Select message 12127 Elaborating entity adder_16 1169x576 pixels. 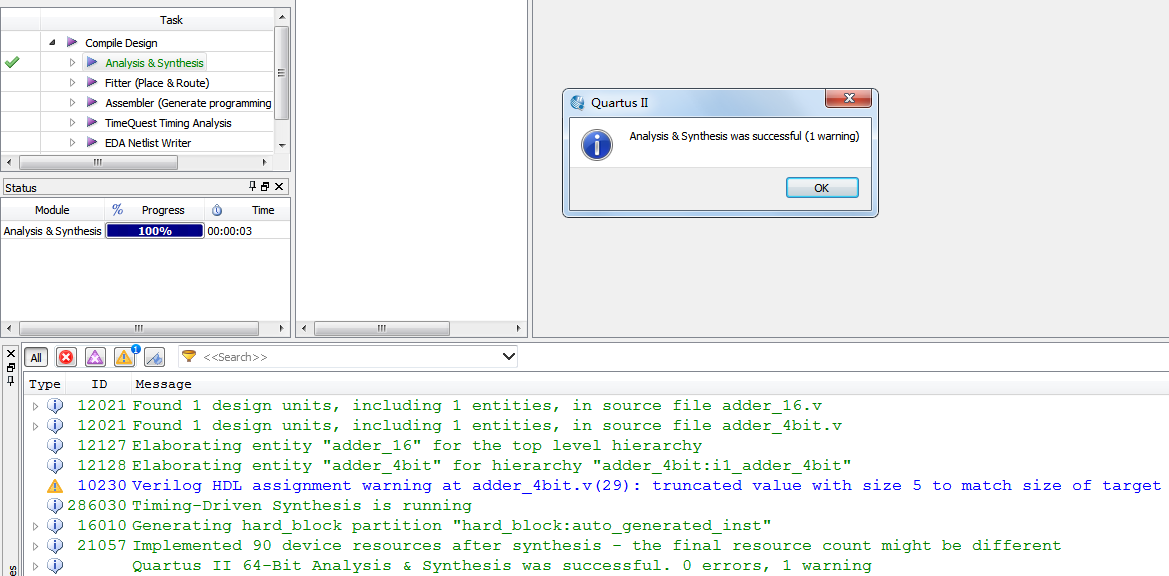tap(417, 446)
